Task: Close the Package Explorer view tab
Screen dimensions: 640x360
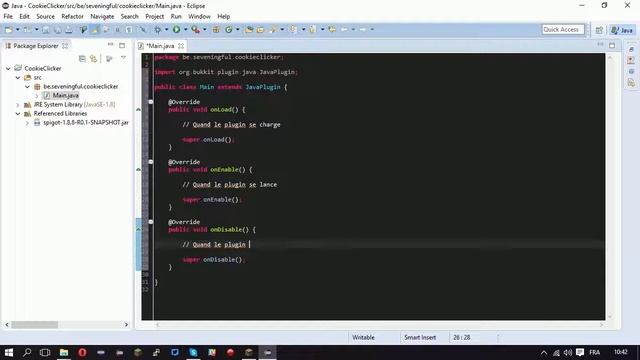Action: tap(65, 46)
